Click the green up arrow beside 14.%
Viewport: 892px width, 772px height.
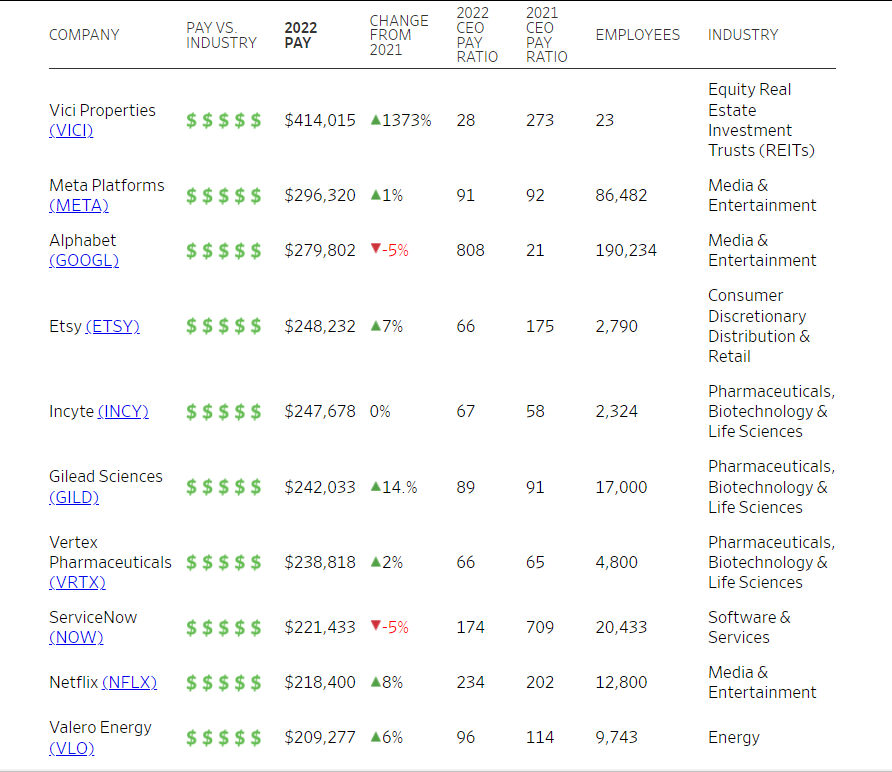pos(375,486)
